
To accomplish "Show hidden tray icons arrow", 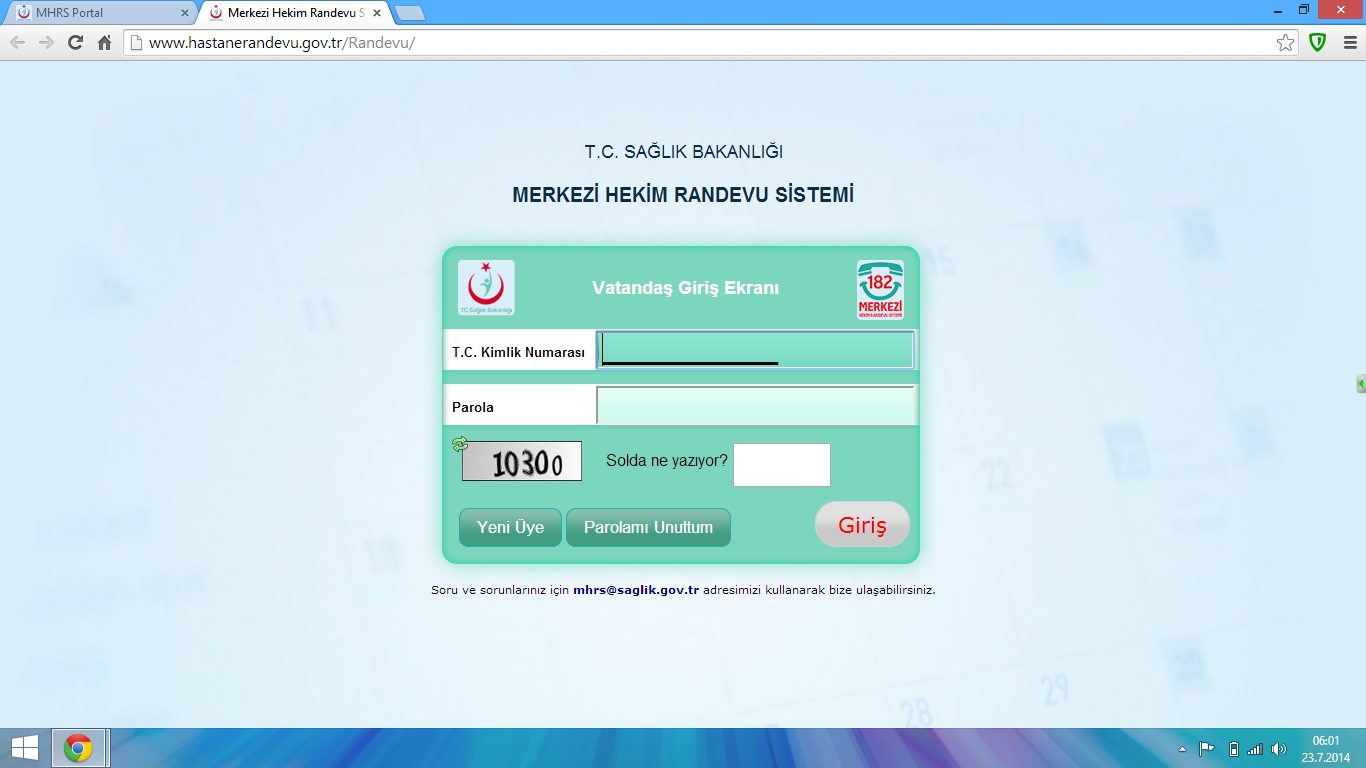I will [x=1183, y=749].
